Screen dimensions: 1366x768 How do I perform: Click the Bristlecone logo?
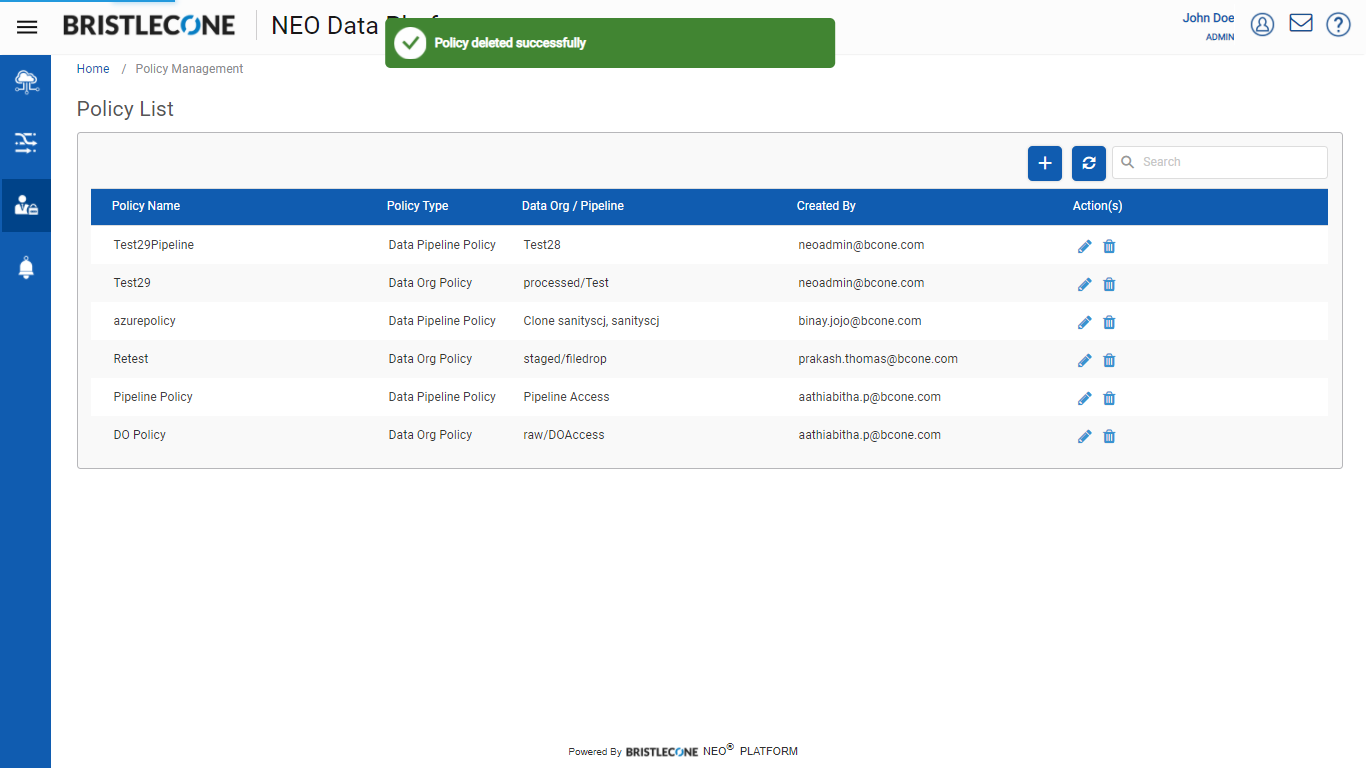point(149,25)
